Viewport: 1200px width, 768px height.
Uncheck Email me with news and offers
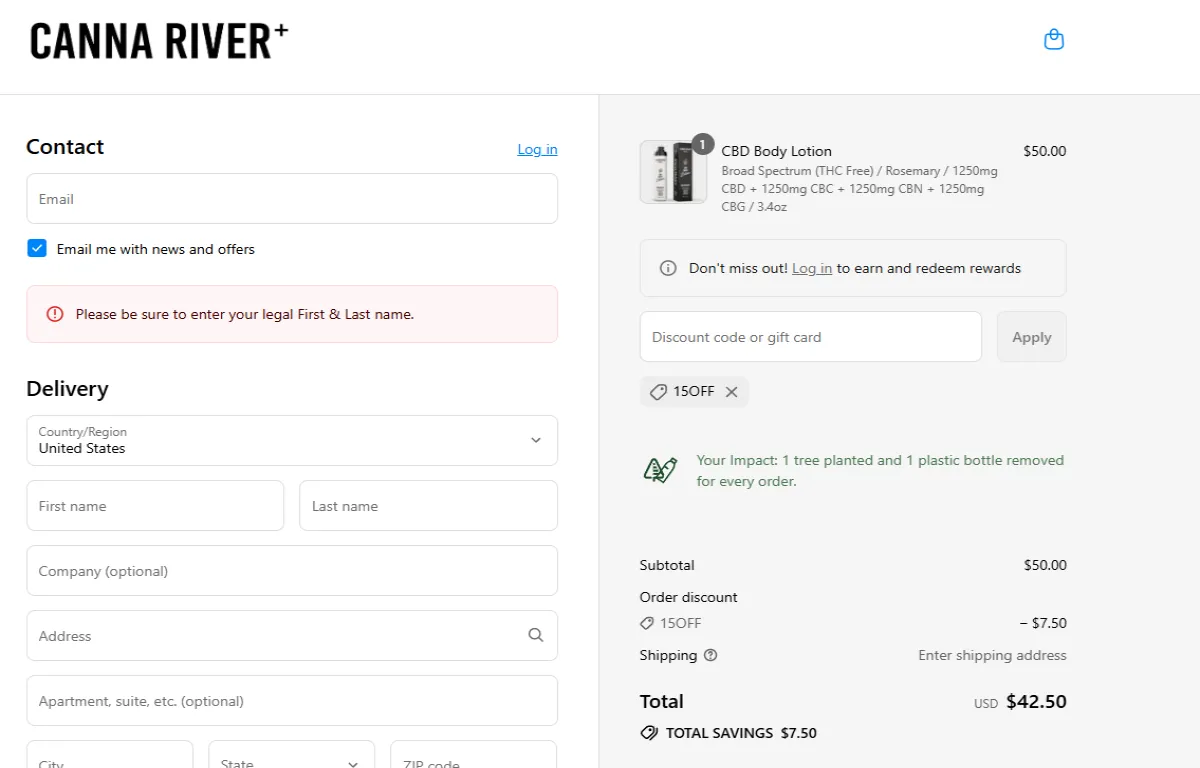coord(37,249)
